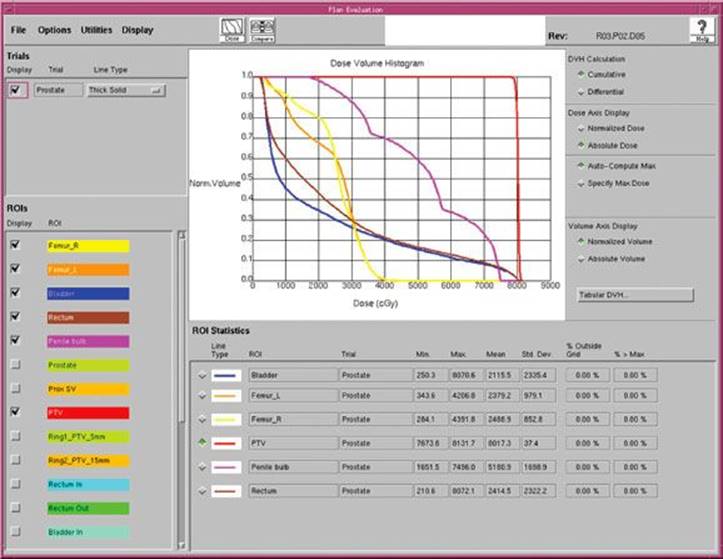Click the ROI list scroll up arrow

(x=182, y=235)
